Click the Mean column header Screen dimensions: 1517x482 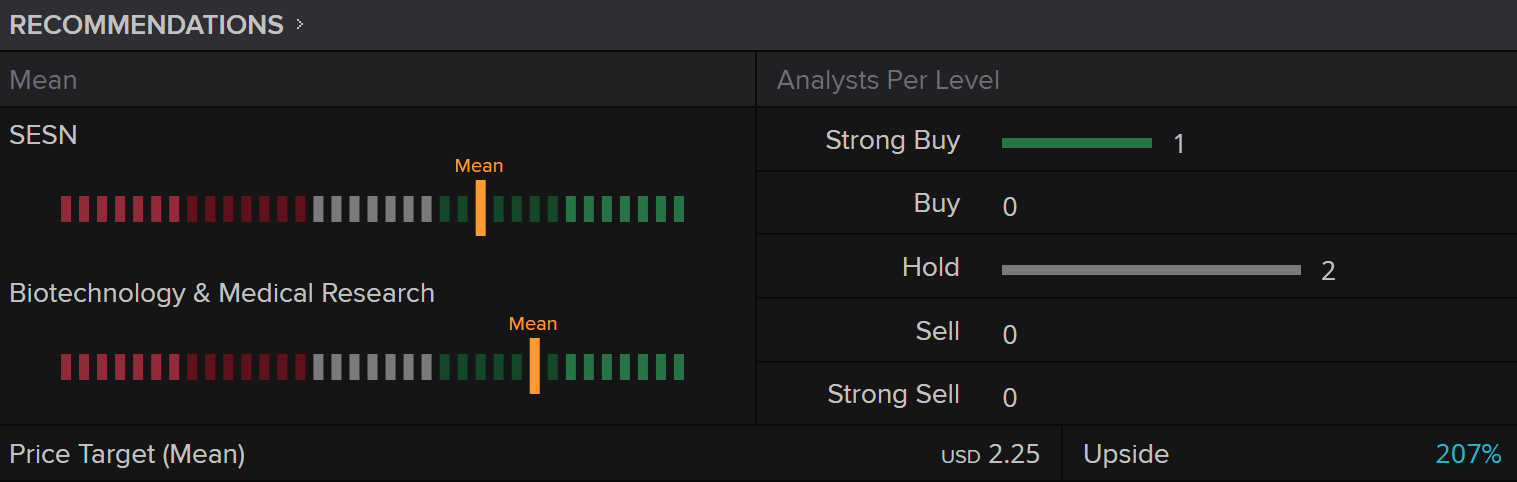(x=43, y=80)
